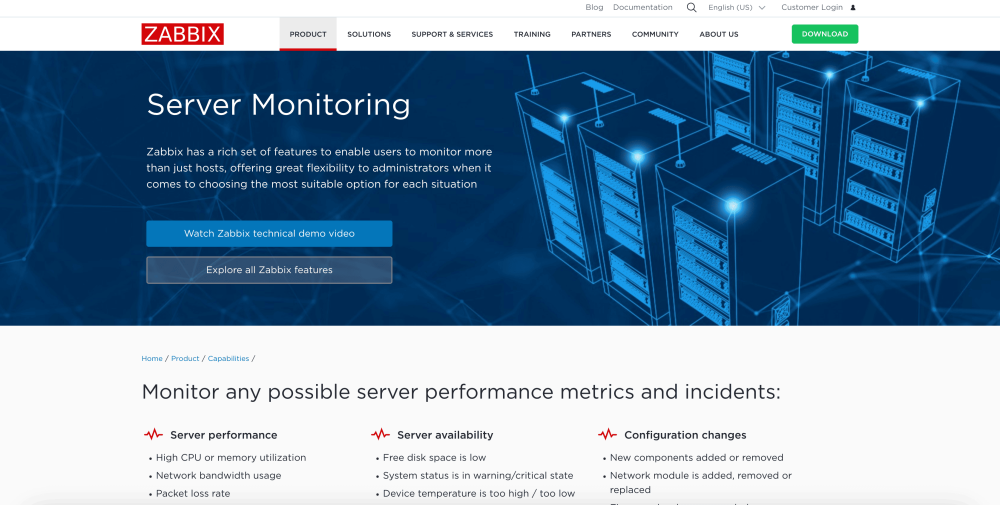This screenshot has height=505, width=1000.
Task: Click 'Network bandwidth usage' item
Action: (219, 476)
